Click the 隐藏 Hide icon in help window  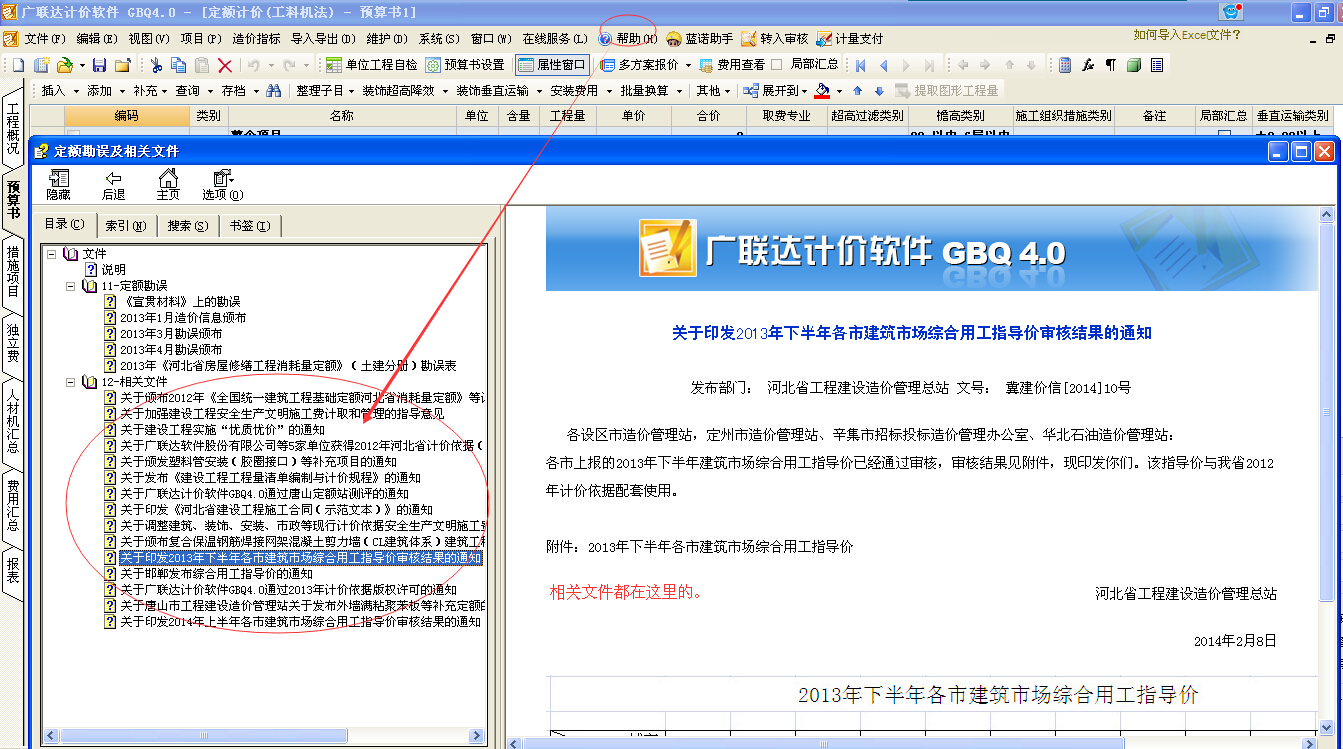click(x=58, y=185)
